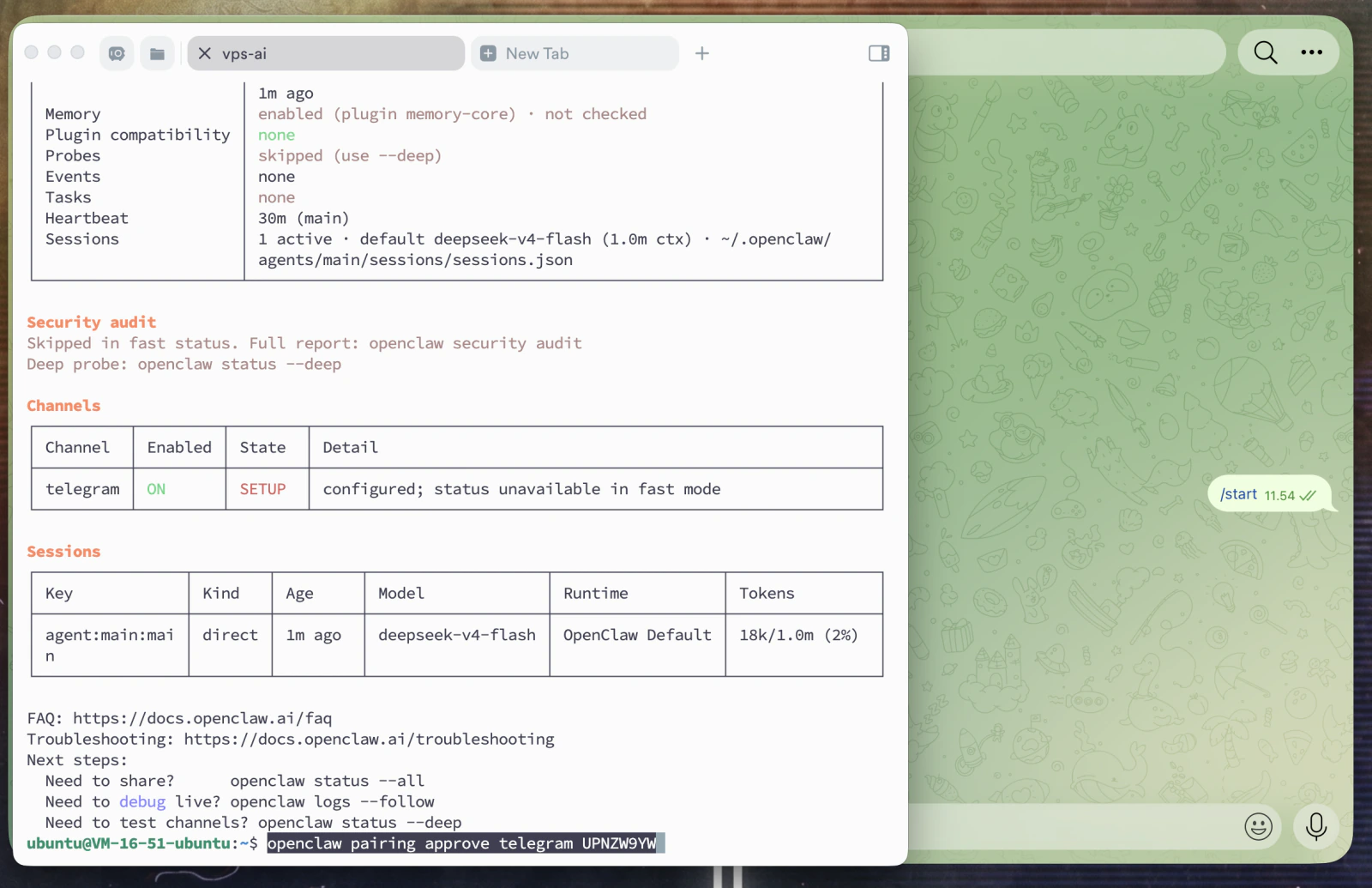Click the 'Sessions' section heading

(63, 551)
